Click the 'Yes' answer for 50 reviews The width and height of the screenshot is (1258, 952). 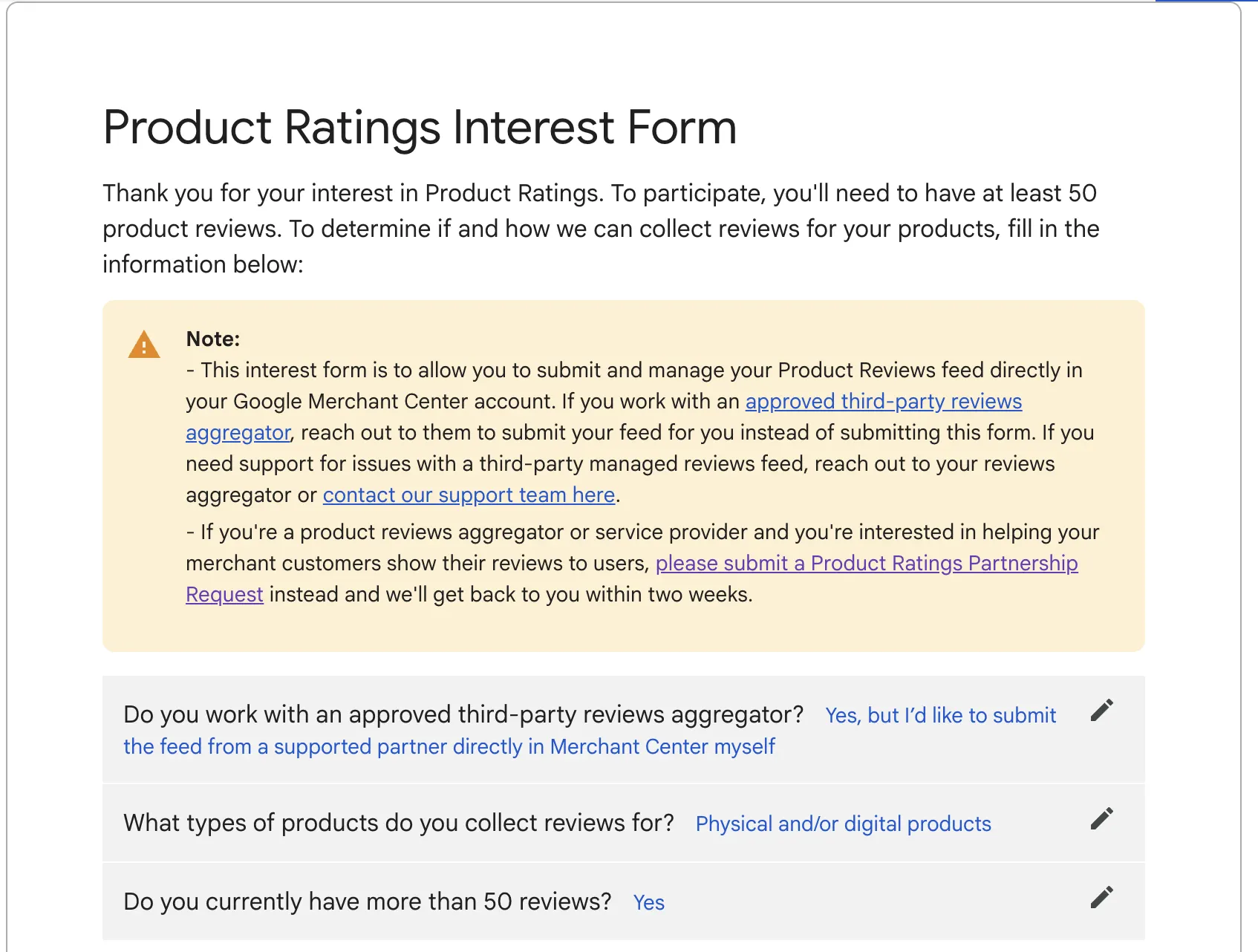click(x=648, y=902)
